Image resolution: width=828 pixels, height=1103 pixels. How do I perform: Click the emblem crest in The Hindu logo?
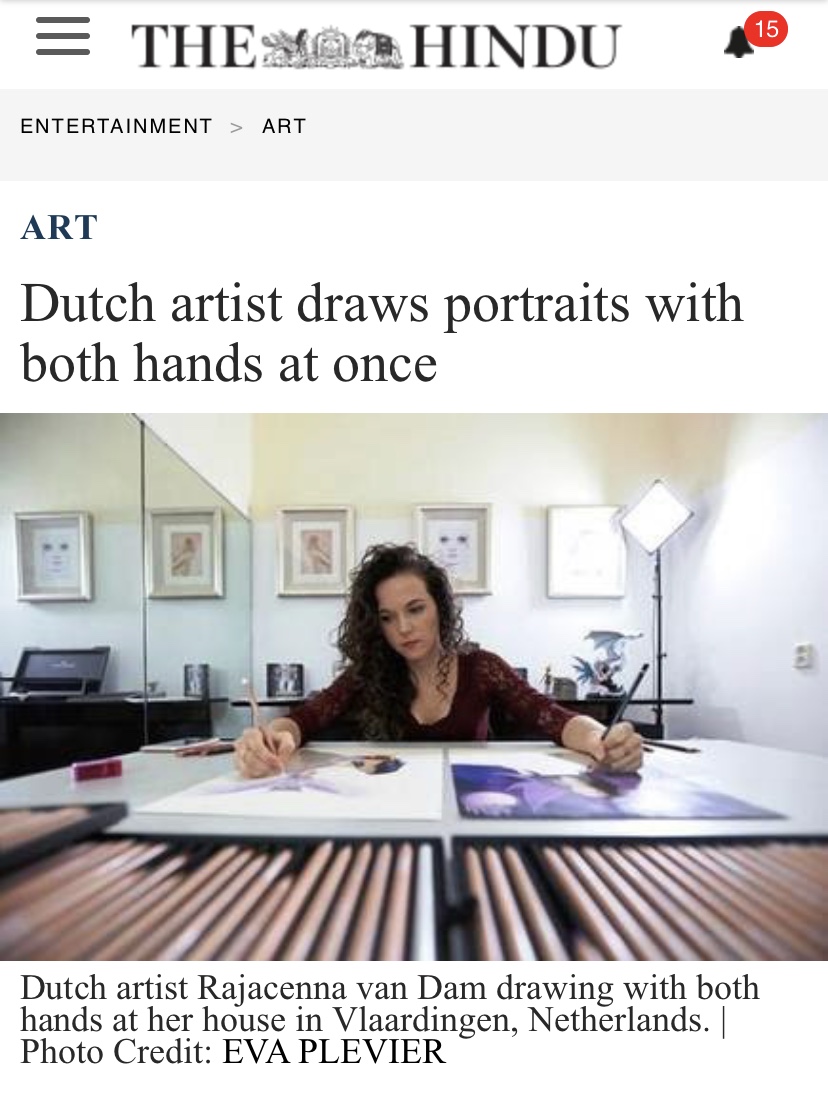(x=333, y=48)
